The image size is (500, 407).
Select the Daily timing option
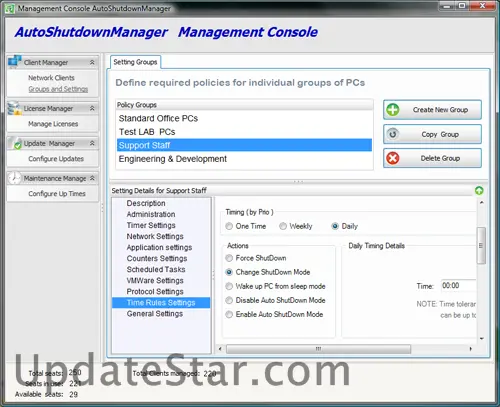tap(335, 226)
